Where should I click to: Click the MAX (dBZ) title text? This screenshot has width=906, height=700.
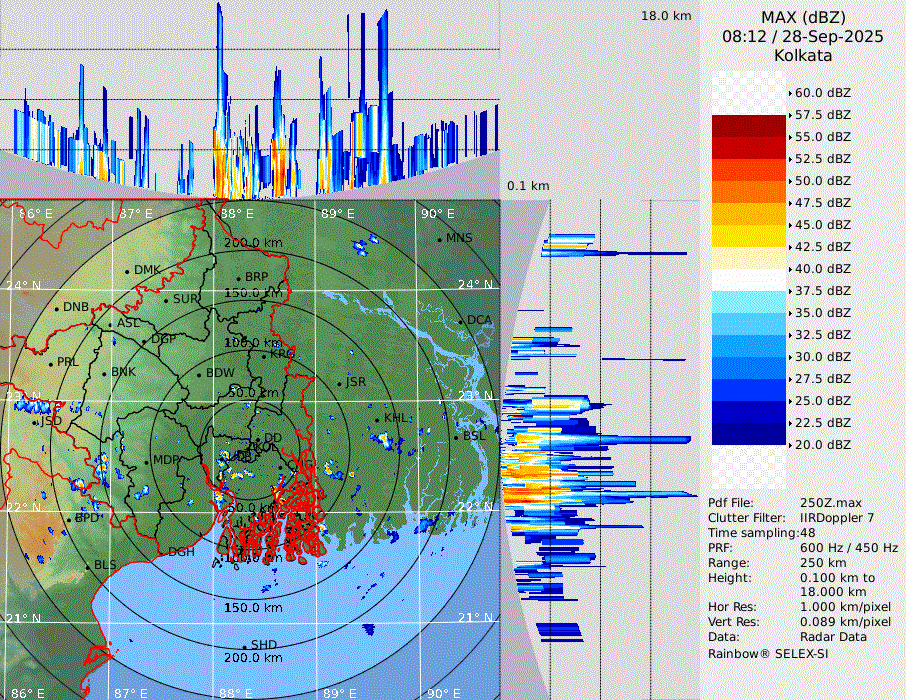click(x=803, y=17)
